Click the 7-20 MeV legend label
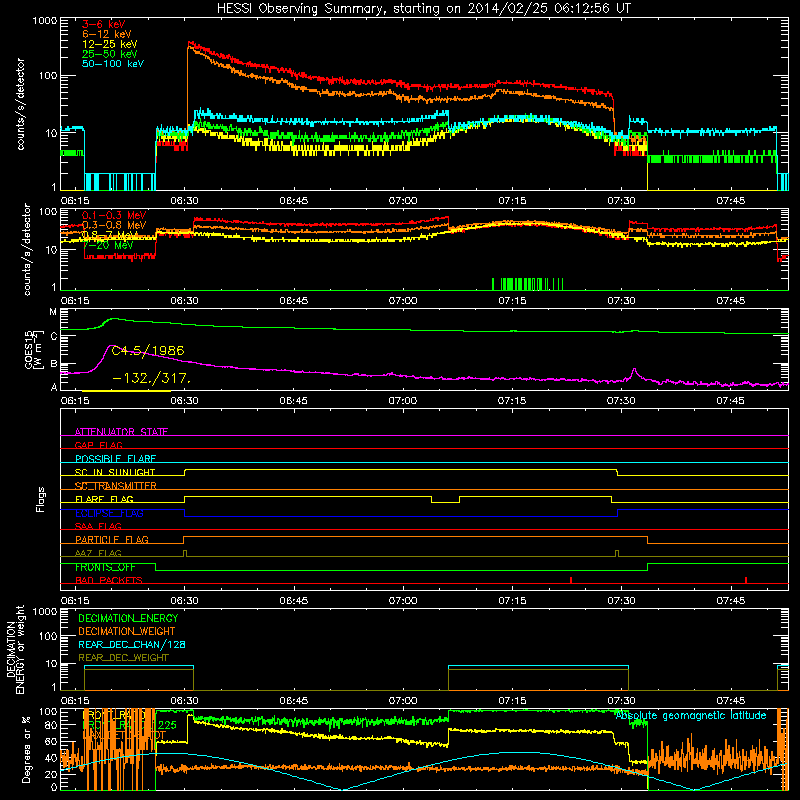The width and height of the screenshot is (800, 800). click(108, 245)
